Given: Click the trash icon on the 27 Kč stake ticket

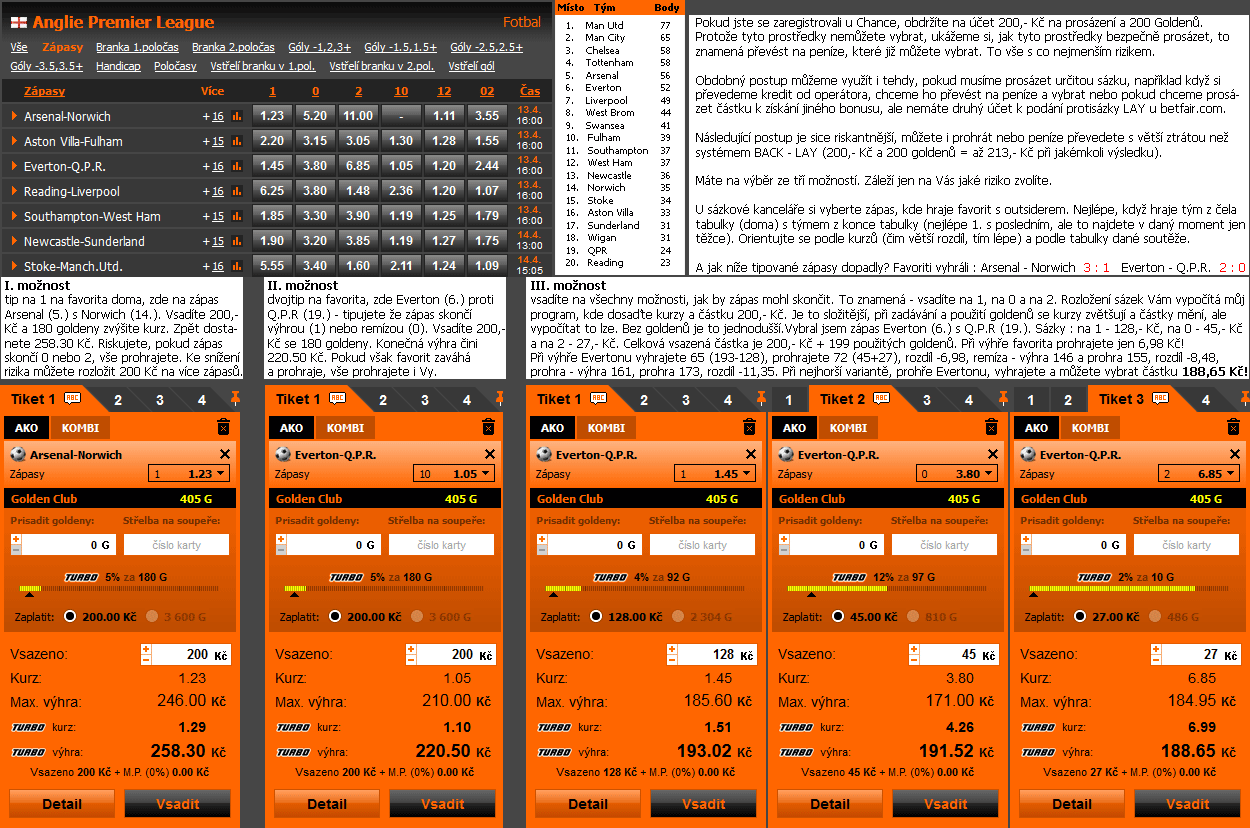Looking at the screenshot, I should (x=1233, y=427).
